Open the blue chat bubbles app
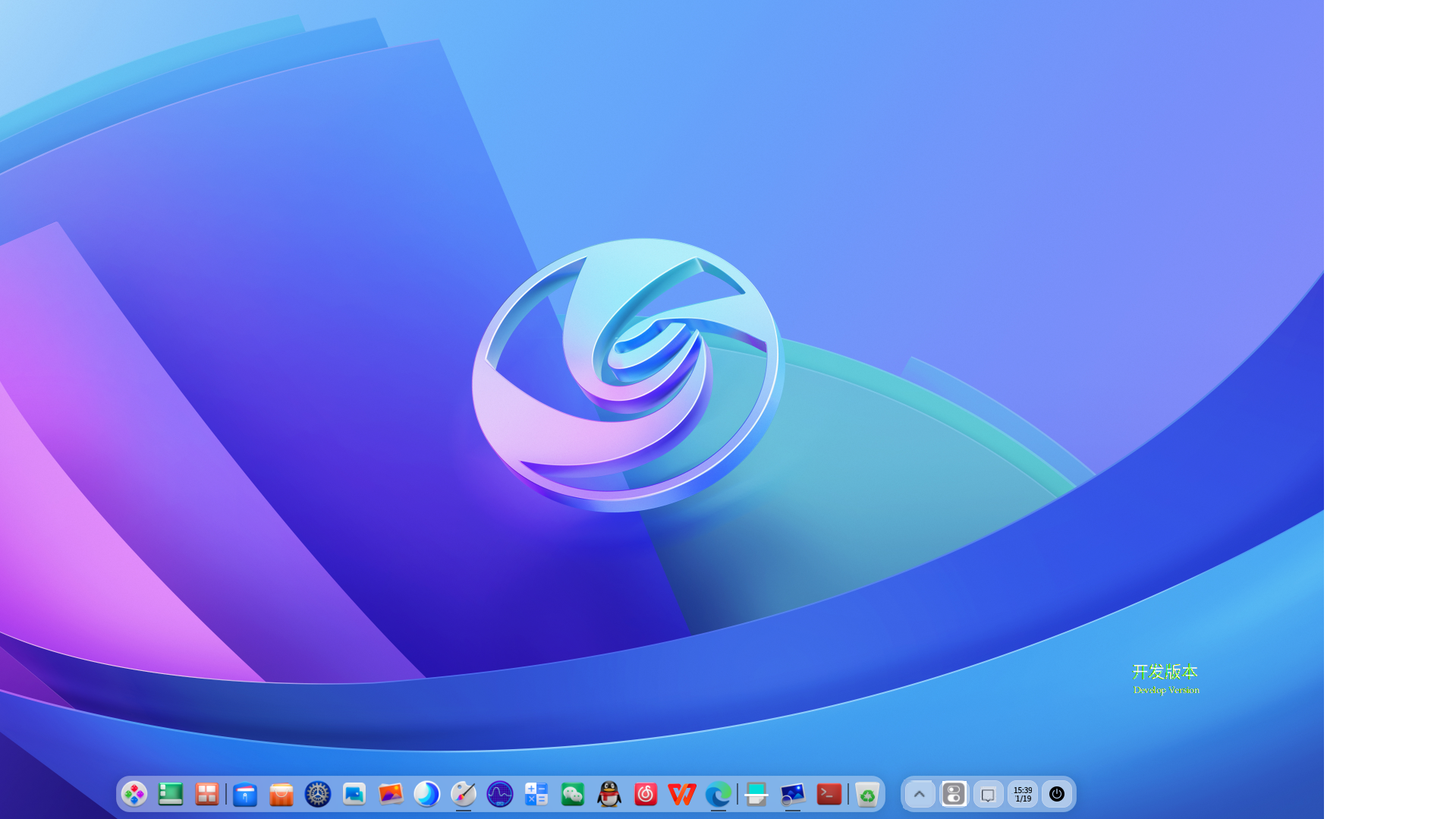The image size is (1456, 819). click(354, 794)
